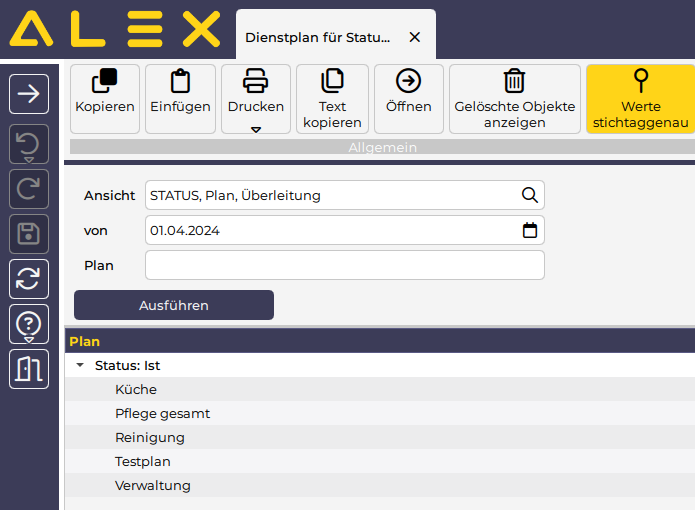Click the refresh icon in sidebar

coord(29,279)
